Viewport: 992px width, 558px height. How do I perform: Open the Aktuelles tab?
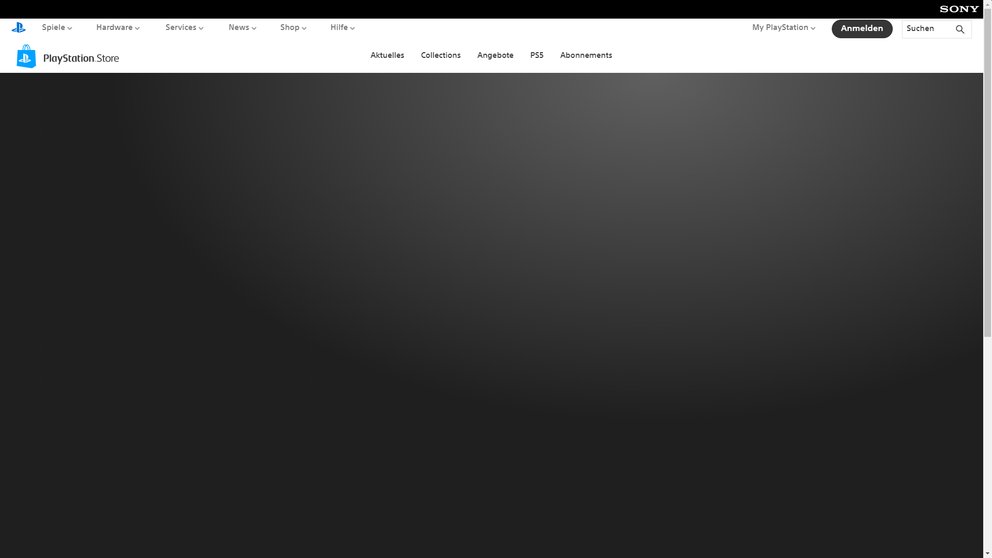click(387, 56)
